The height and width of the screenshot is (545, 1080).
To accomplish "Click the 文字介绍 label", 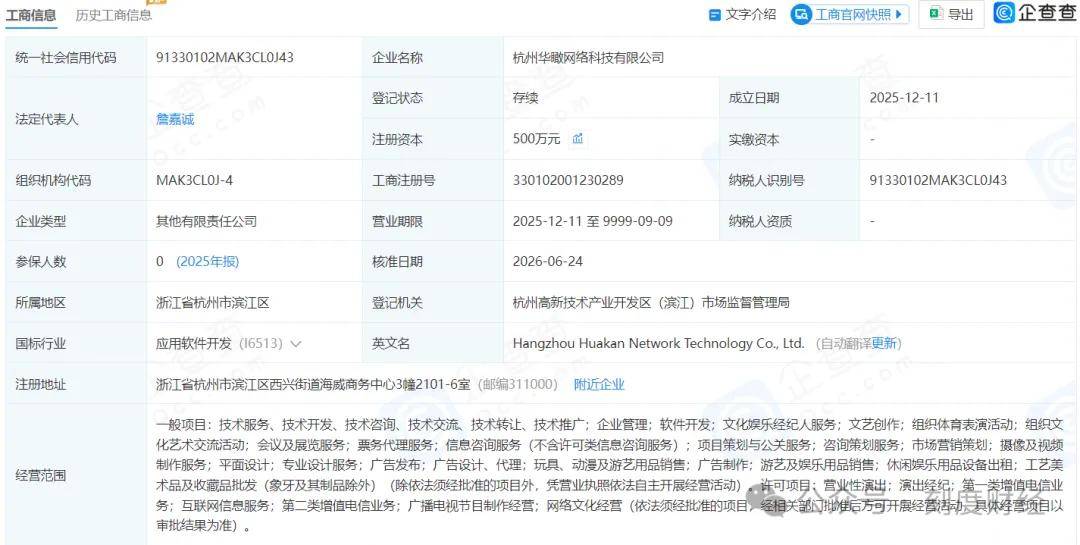I will point(751,14).
